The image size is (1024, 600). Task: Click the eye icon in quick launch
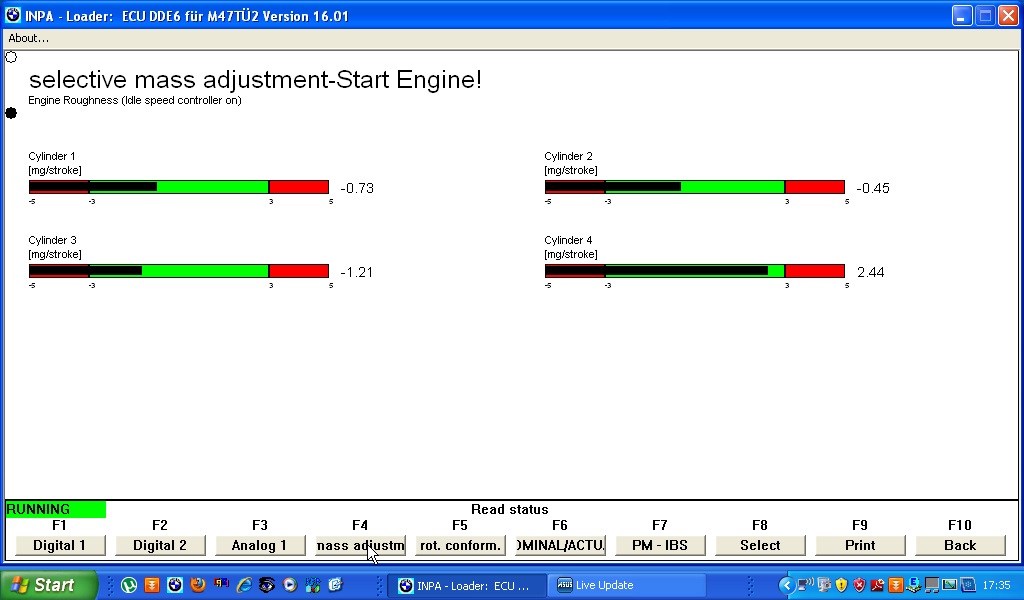tap(267, 585)
